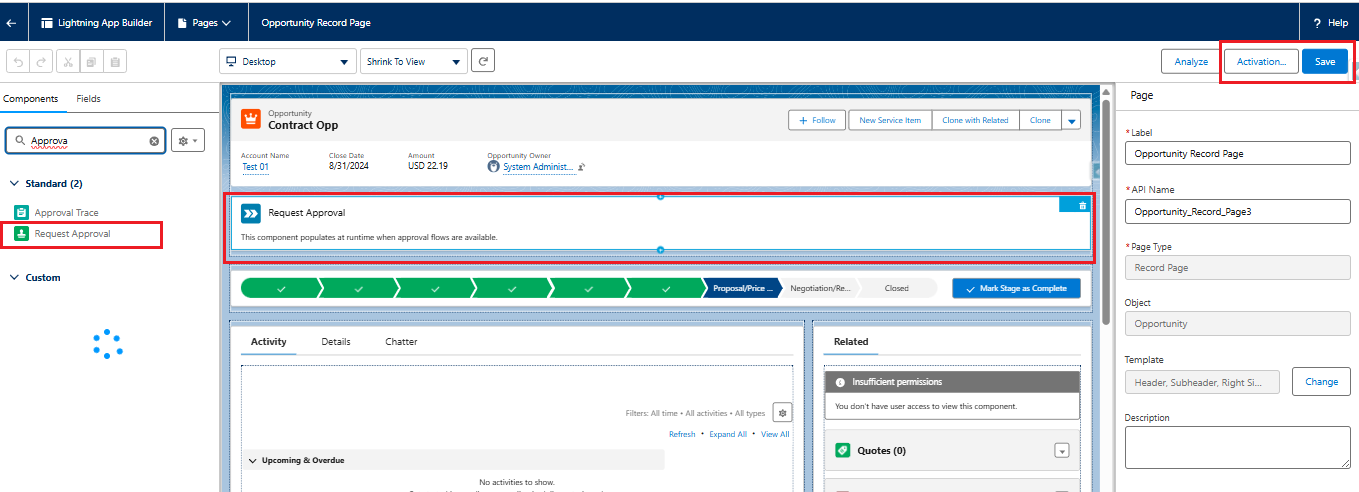Image resolution: width=1359 pixels, height=492 pixels.
Task: Select Approval Trace component in list
Action: pos(66,212)
